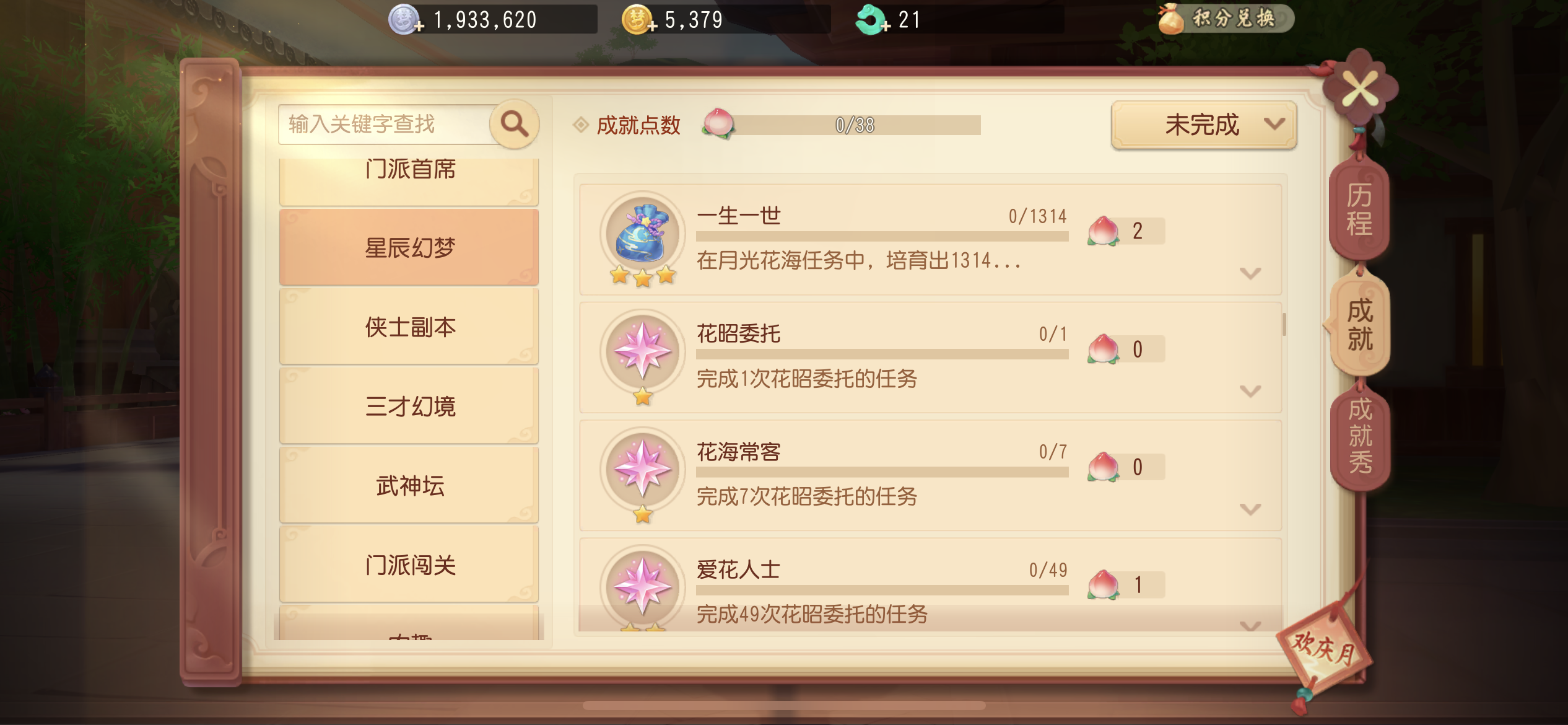Screen dimensions: 1568x725
Task: Tap the 花昭委托 pink star badge
Action: point(643,351)
